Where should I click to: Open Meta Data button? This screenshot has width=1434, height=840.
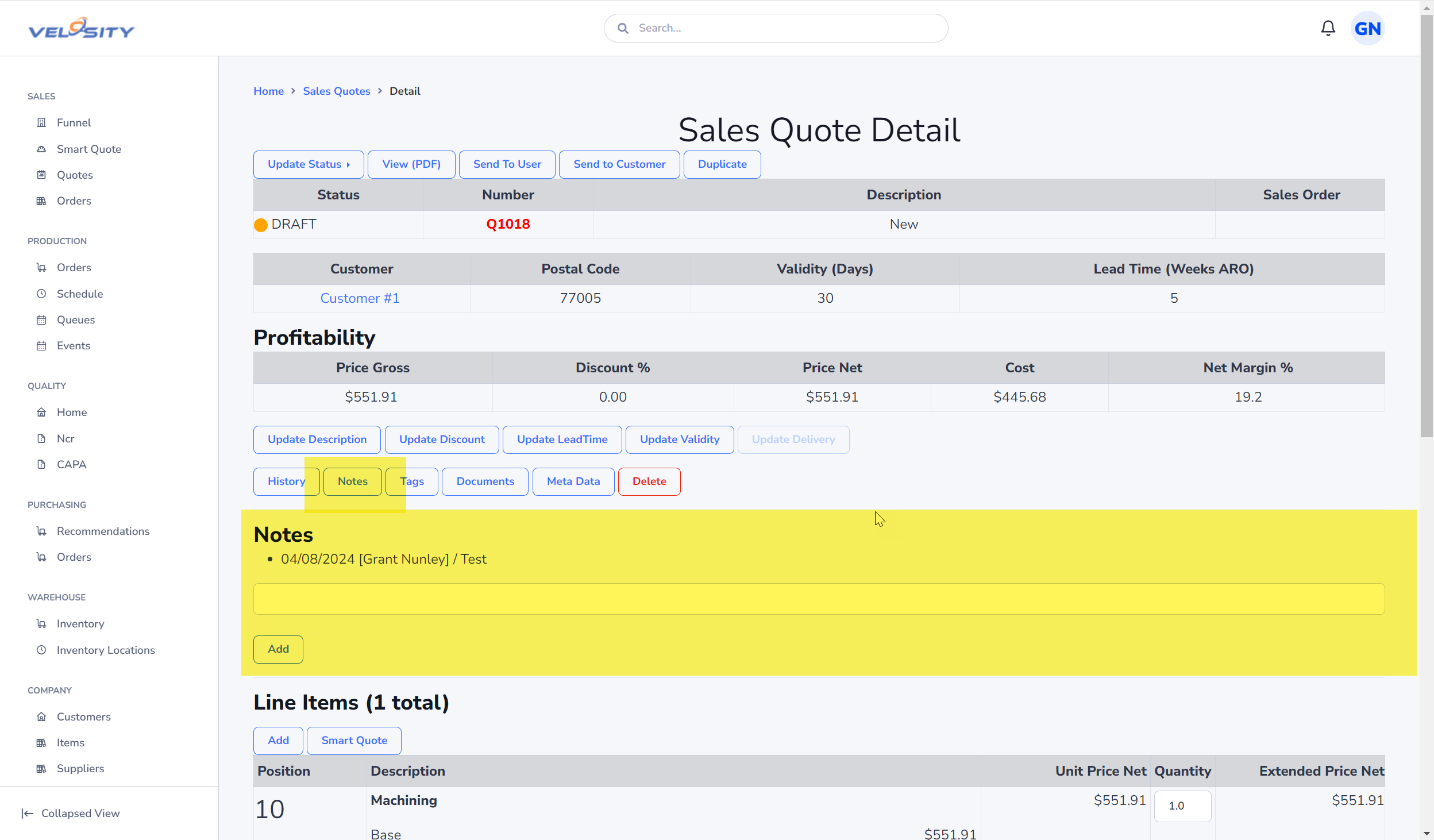tap(573, 481)
